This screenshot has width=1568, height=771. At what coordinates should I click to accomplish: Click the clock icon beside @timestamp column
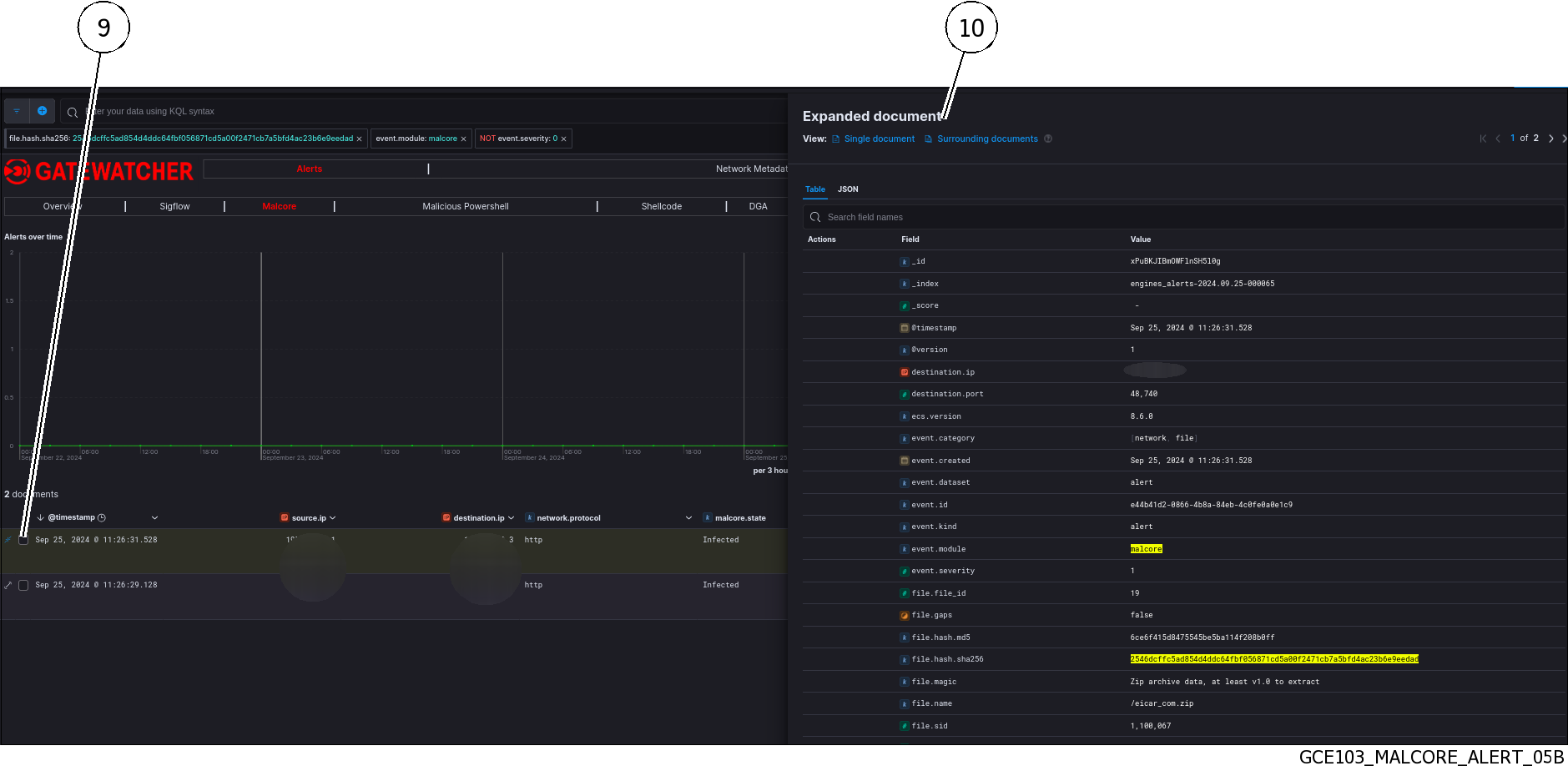(x=101, y=517)
